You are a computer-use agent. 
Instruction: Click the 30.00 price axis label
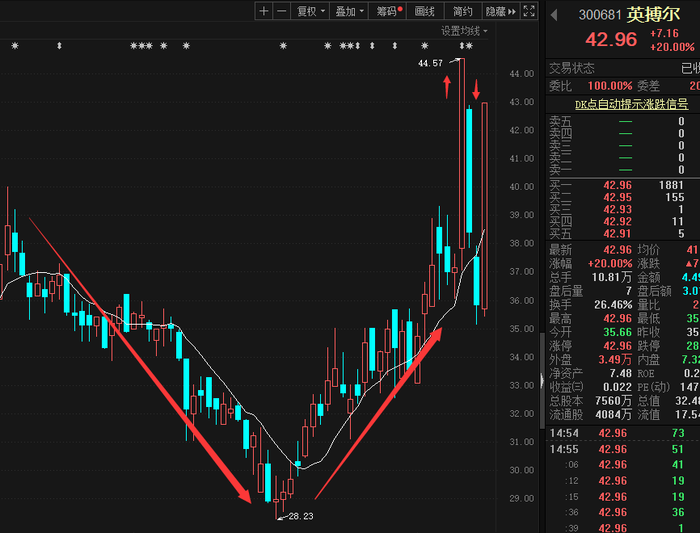point(521,470)
